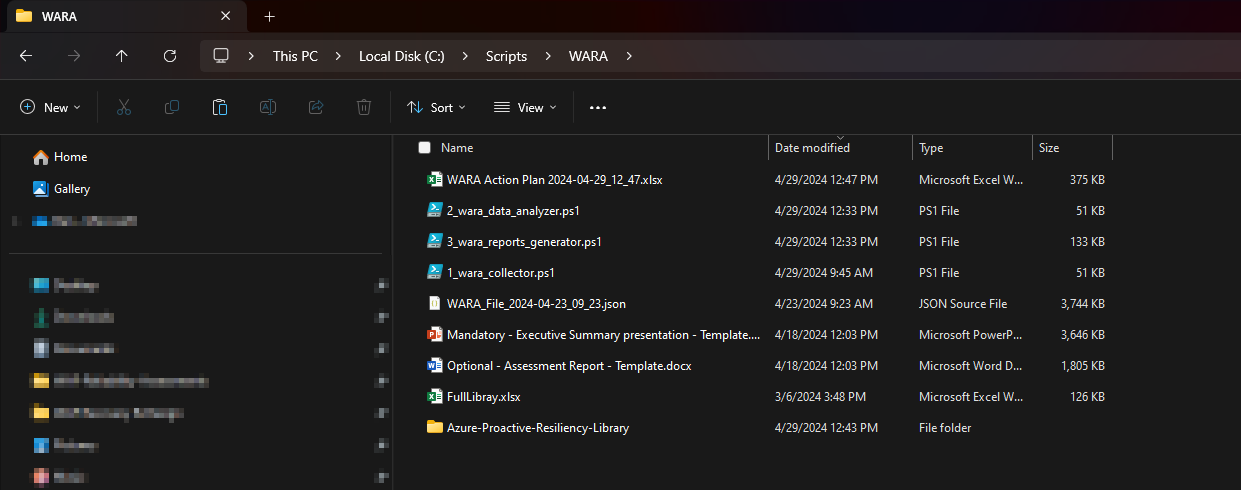Toggle the select all checkbox in header
This screenshot has height=490, width=1241.
[424, 148]
